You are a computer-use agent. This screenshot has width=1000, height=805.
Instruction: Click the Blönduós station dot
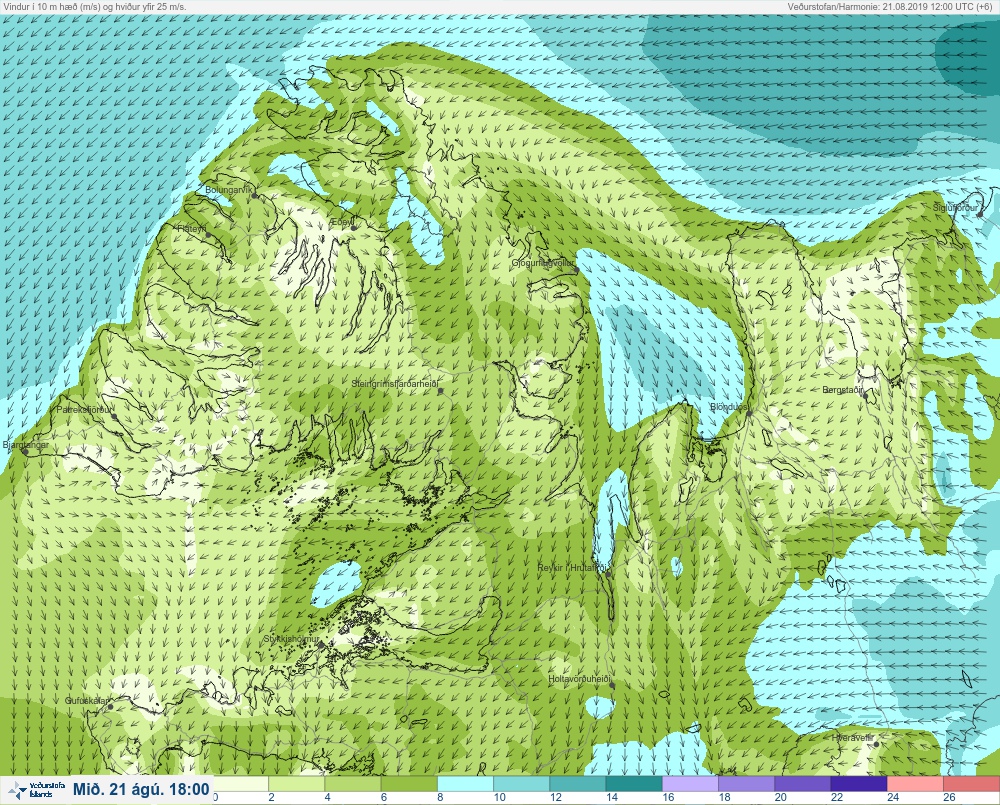tap(750, 413)
